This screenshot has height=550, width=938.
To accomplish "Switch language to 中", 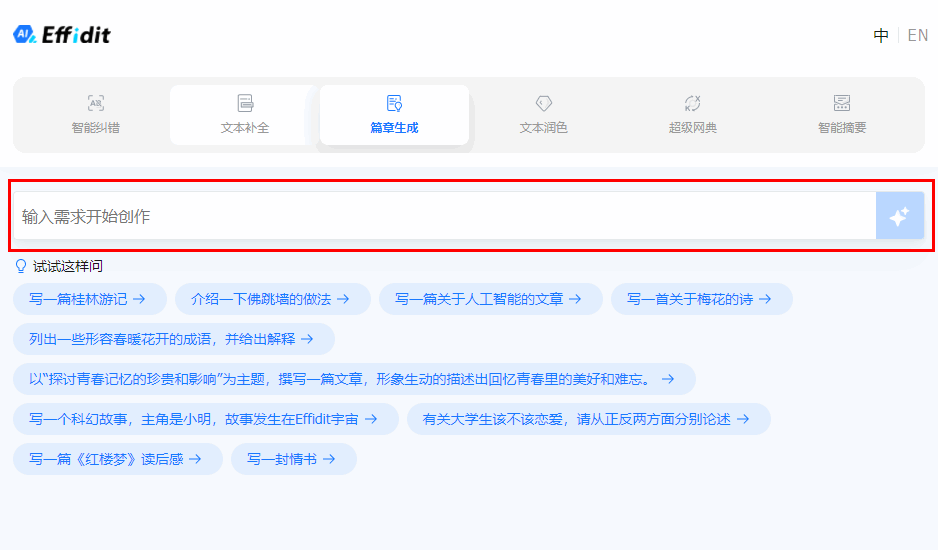I will click(x=881, y=36).
